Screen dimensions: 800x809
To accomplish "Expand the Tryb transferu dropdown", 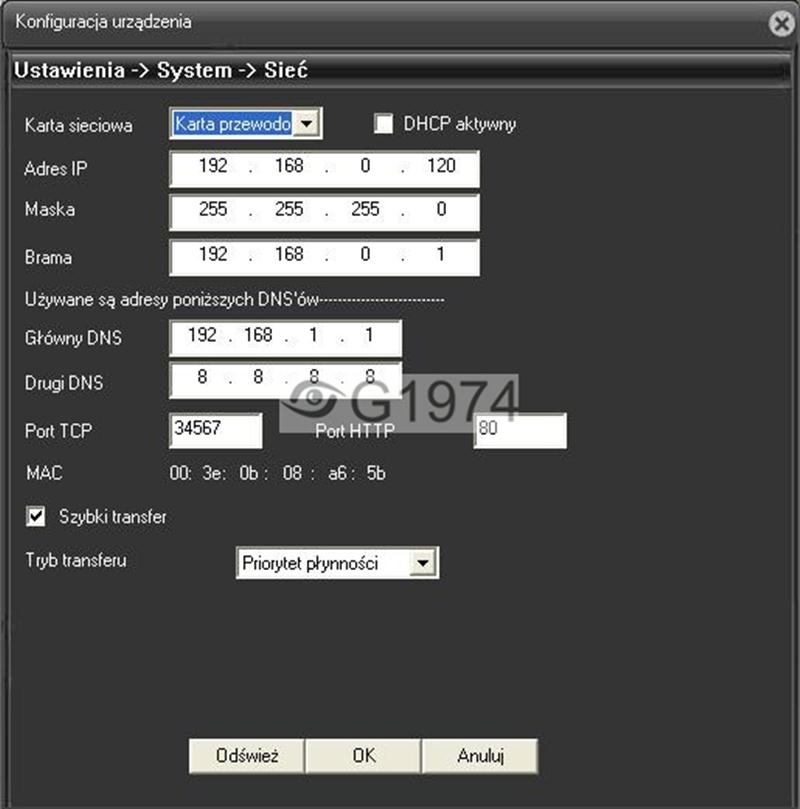I will pyautogui.click(x=423, y=563).
